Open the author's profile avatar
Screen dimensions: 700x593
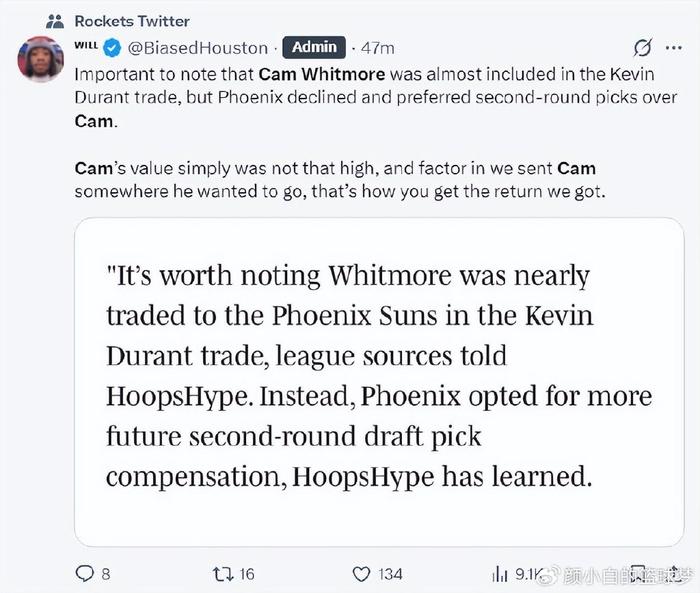click(40, 59)
